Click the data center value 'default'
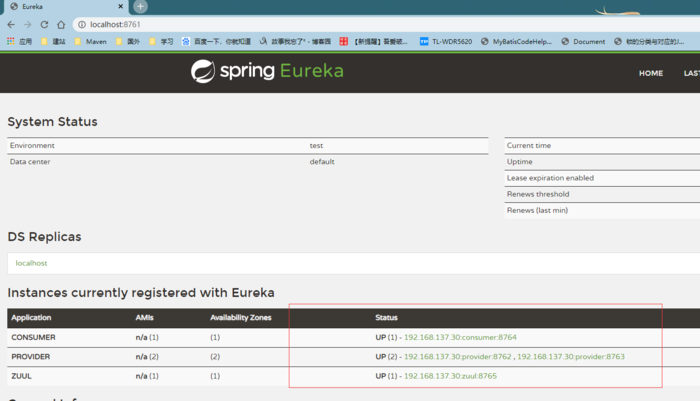This screenshot has width=700, height=401. (x=322, y=162)
